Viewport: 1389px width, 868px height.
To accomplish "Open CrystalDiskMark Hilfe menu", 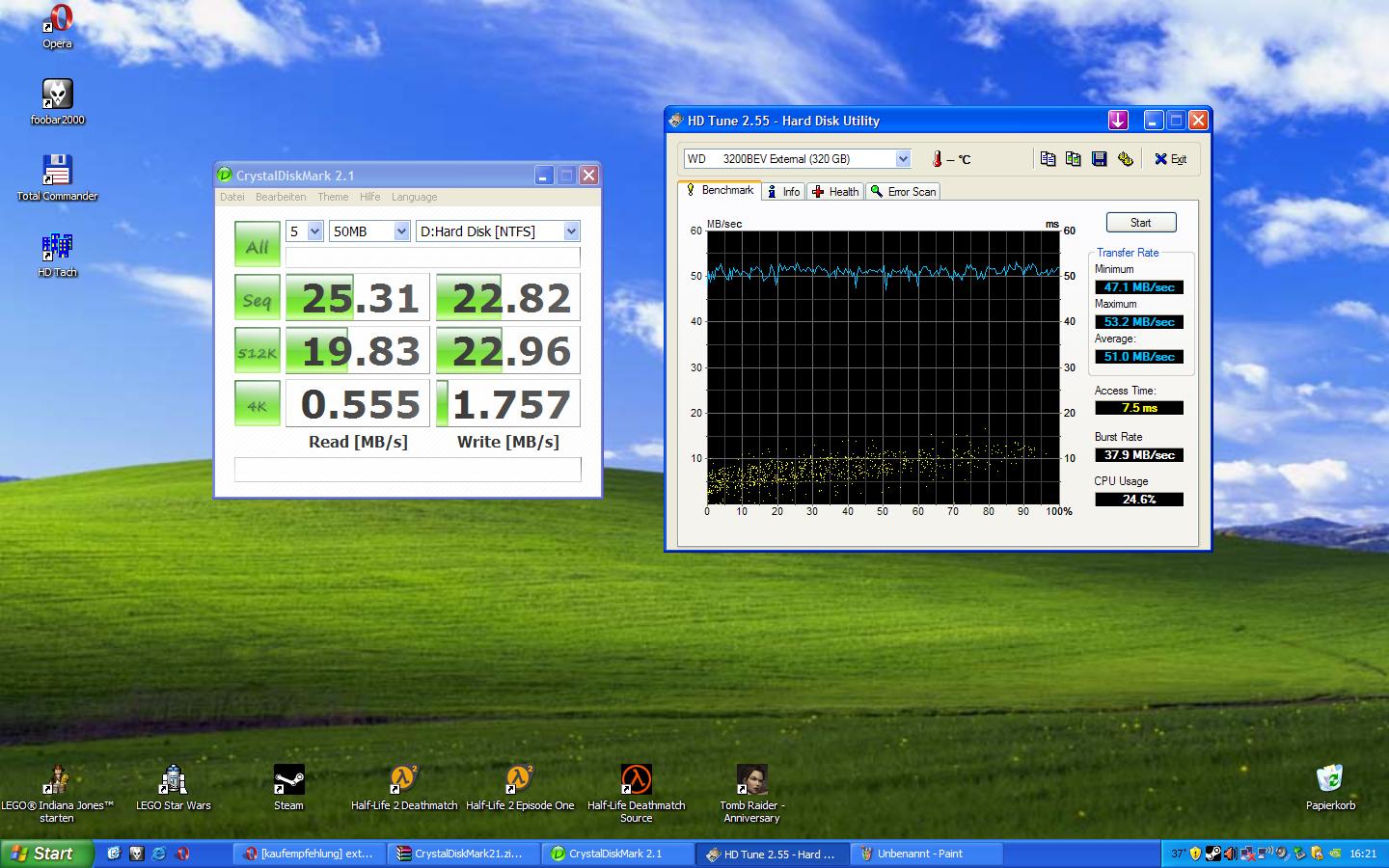I will click(369, 197).
